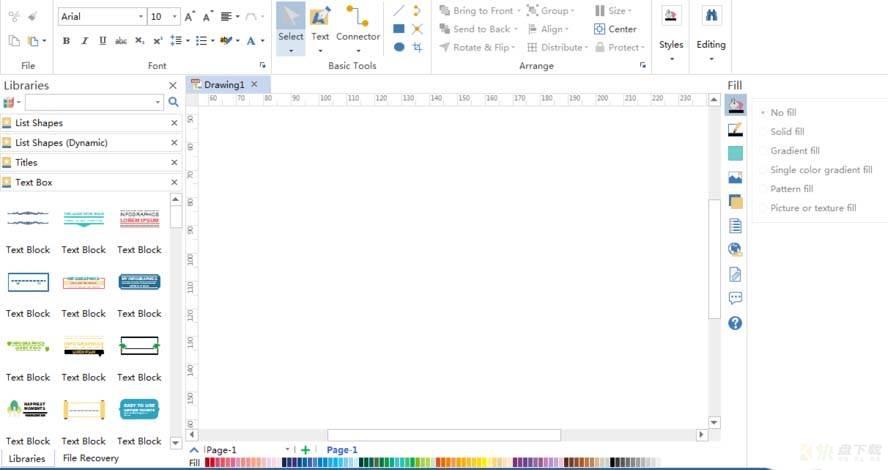888x470 pixels.
Task: Open the comment bubble panel icon
Action: point(735,298)
